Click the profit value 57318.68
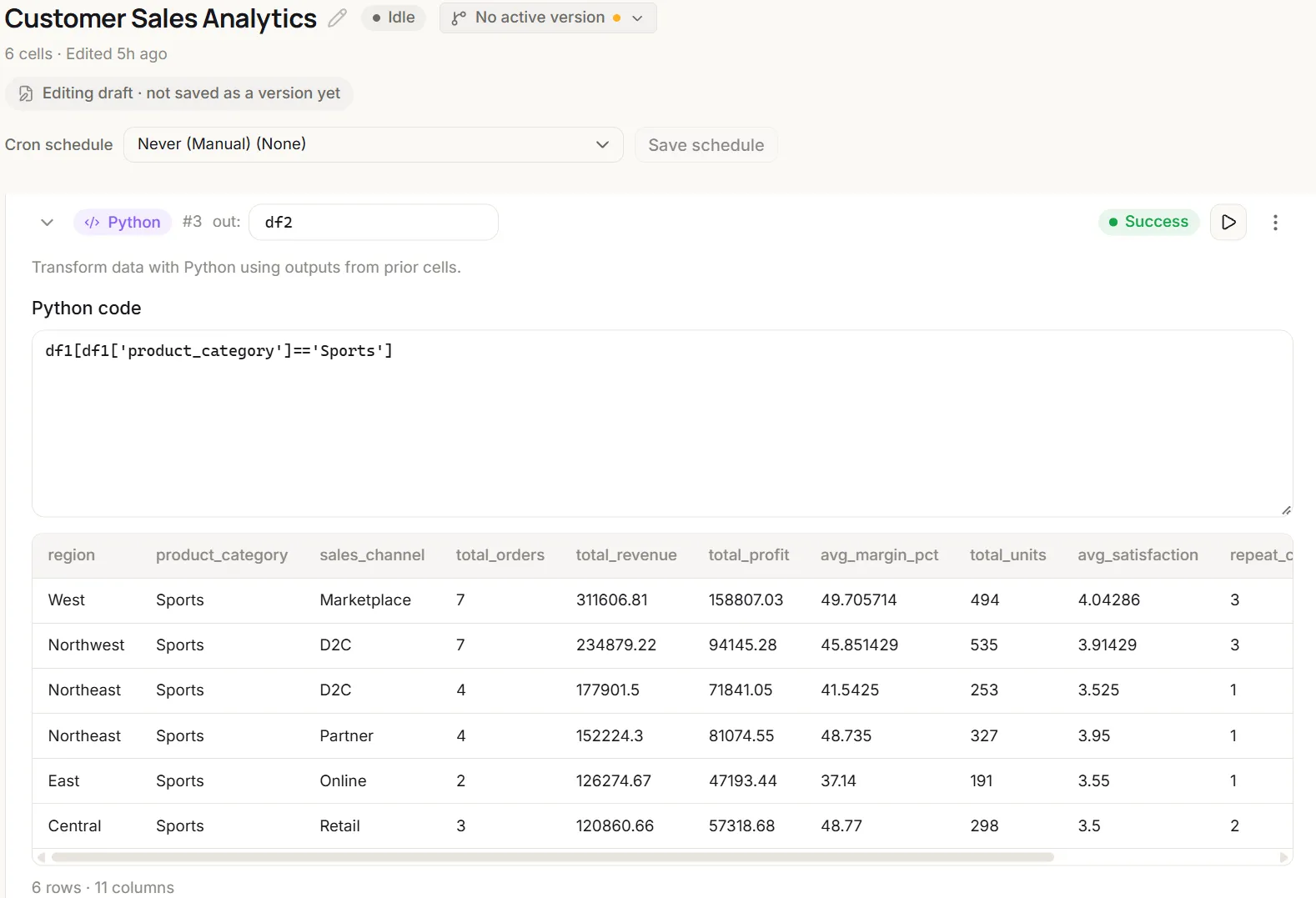This screenshot has height=898, width=1316. coord(742,826)
